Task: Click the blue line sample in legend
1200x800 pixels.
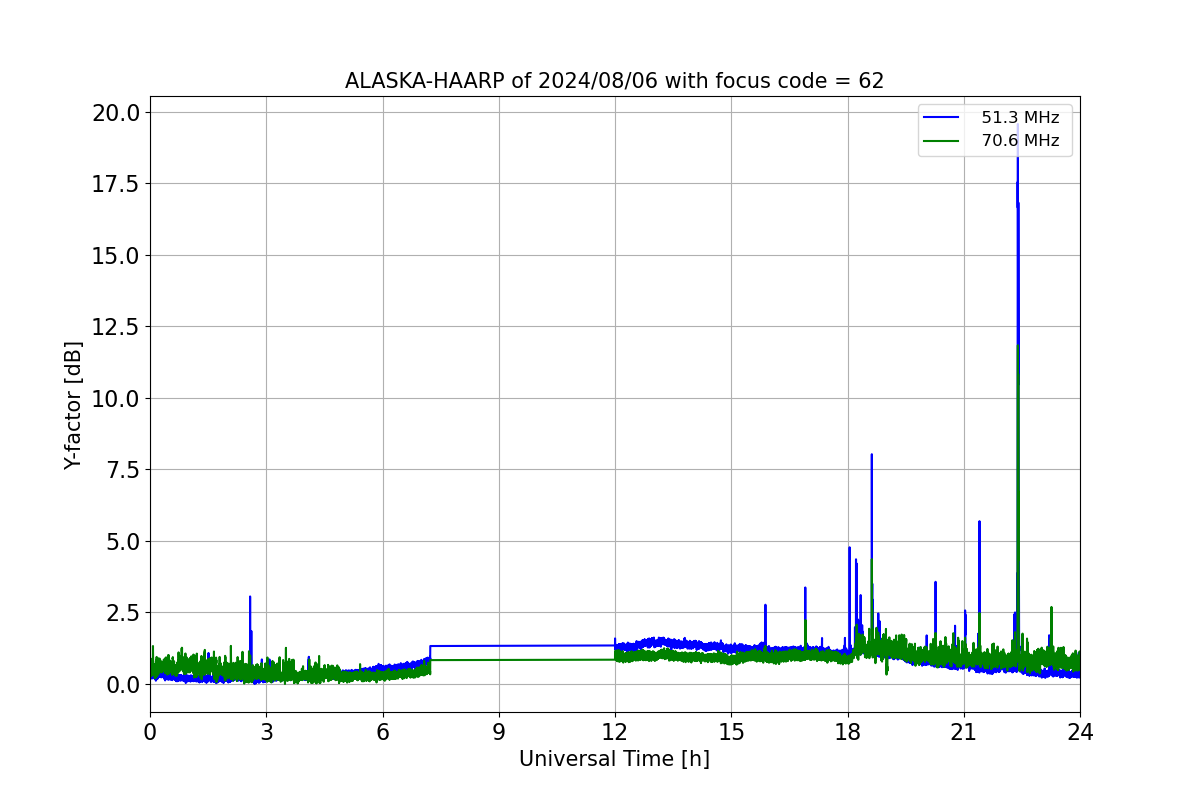Action: click(x=942, y=118)
